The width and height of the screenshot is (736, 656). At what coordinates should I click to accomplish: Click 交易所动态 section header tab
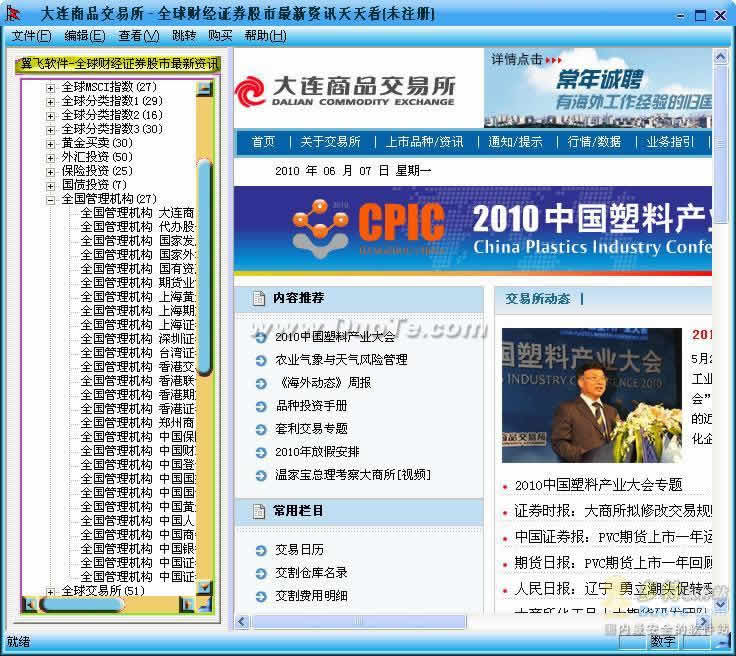[538, 299]
